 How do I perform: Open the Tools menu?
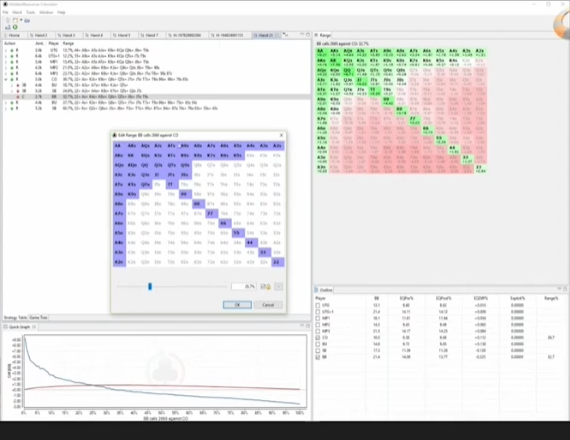31,12
